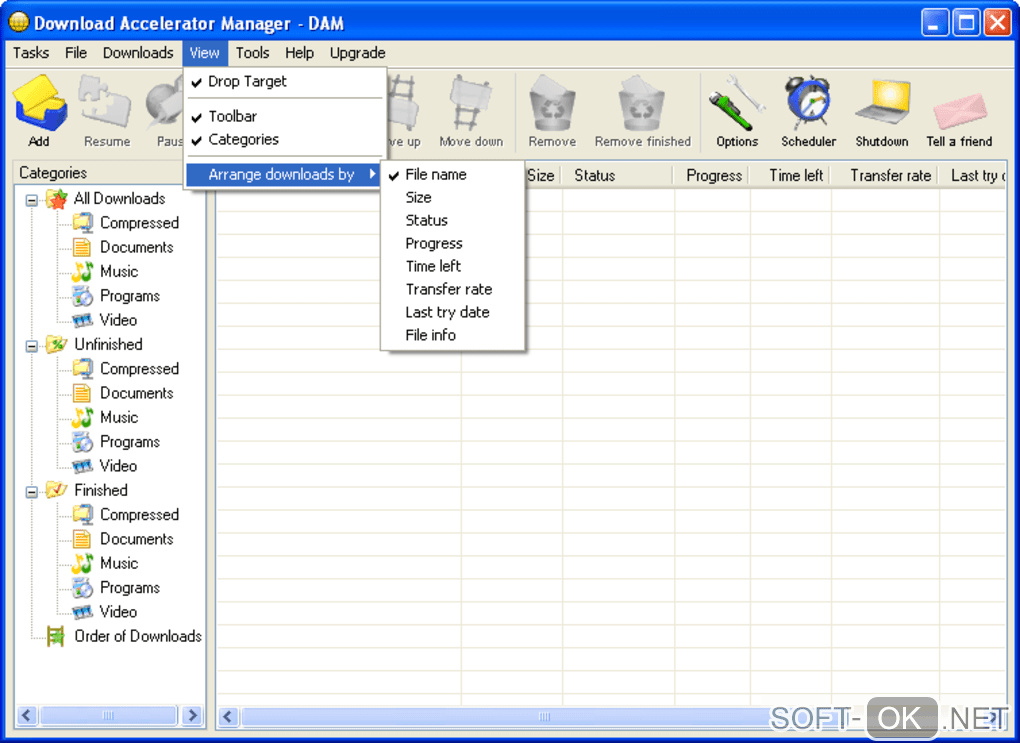Sort by Progress column header
The height and width of the screenshot is (743, 1020).
[x=713, y=176]
